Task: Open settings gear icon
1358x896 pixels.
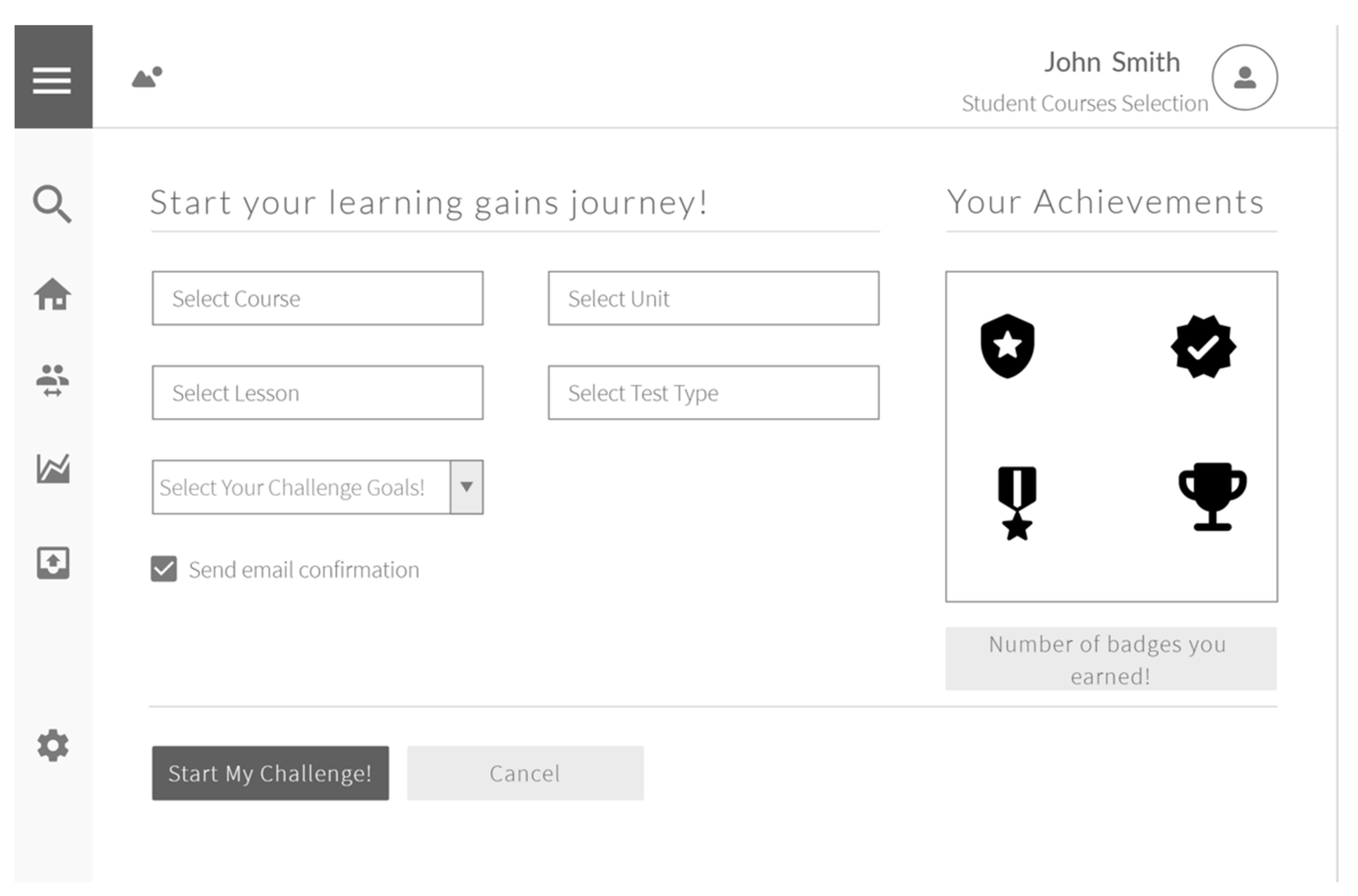Action: [x=53, y=745]
